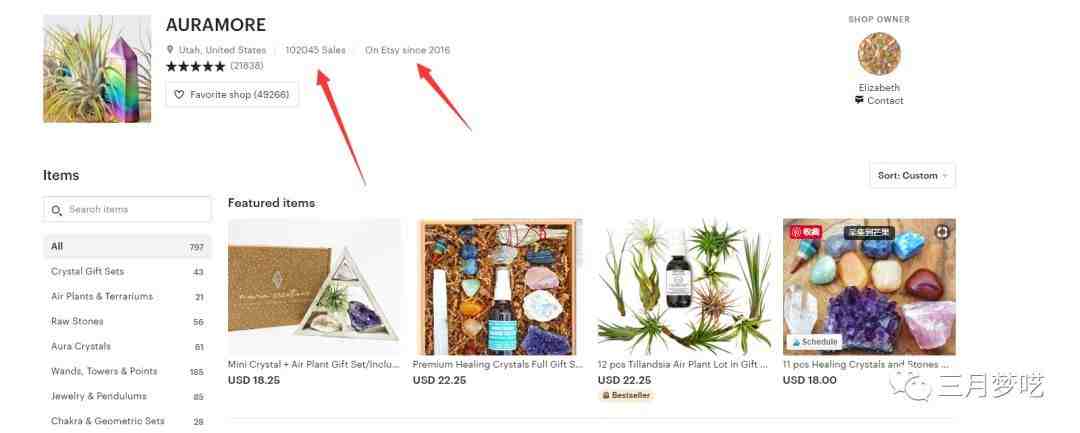The image size is (1080, 433).
Task: Click the message icon next to Contact
Action: (x=859, y=100)
